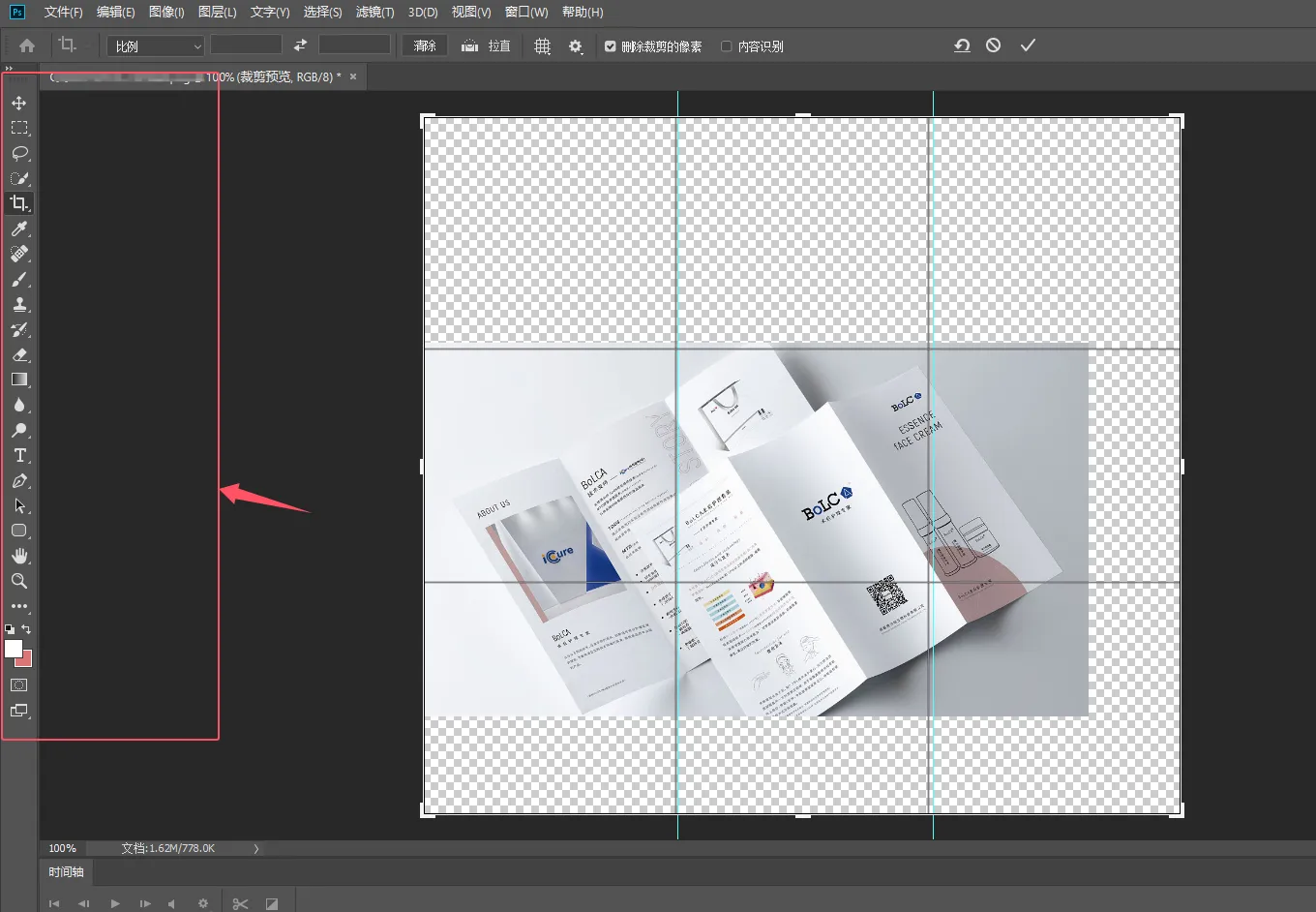Toggle Quick Mask mode
1316x912 pixels.
pos(19,684)
